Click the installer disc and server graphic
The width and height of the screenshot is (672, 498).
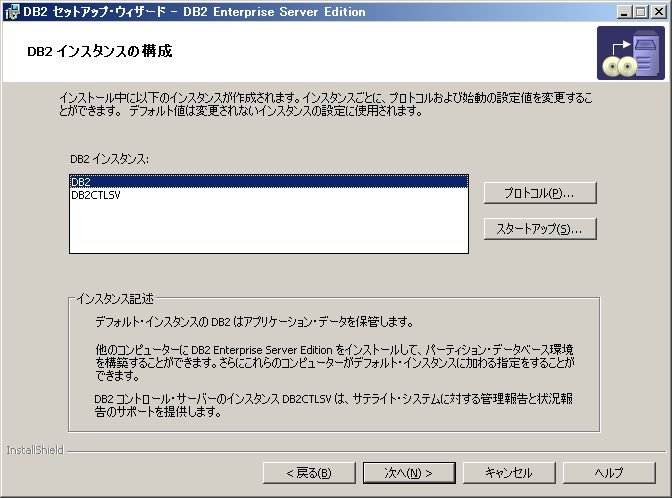coord(631,53)
